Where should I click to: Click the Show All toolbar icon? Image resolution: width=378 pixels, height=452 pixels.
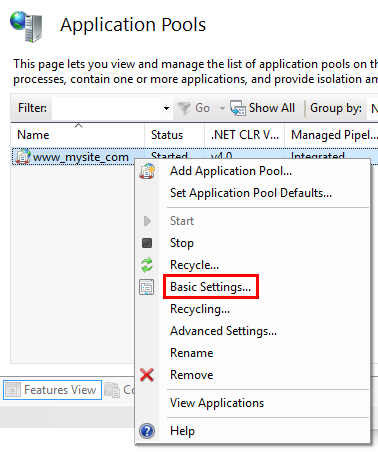coord(238,108)
